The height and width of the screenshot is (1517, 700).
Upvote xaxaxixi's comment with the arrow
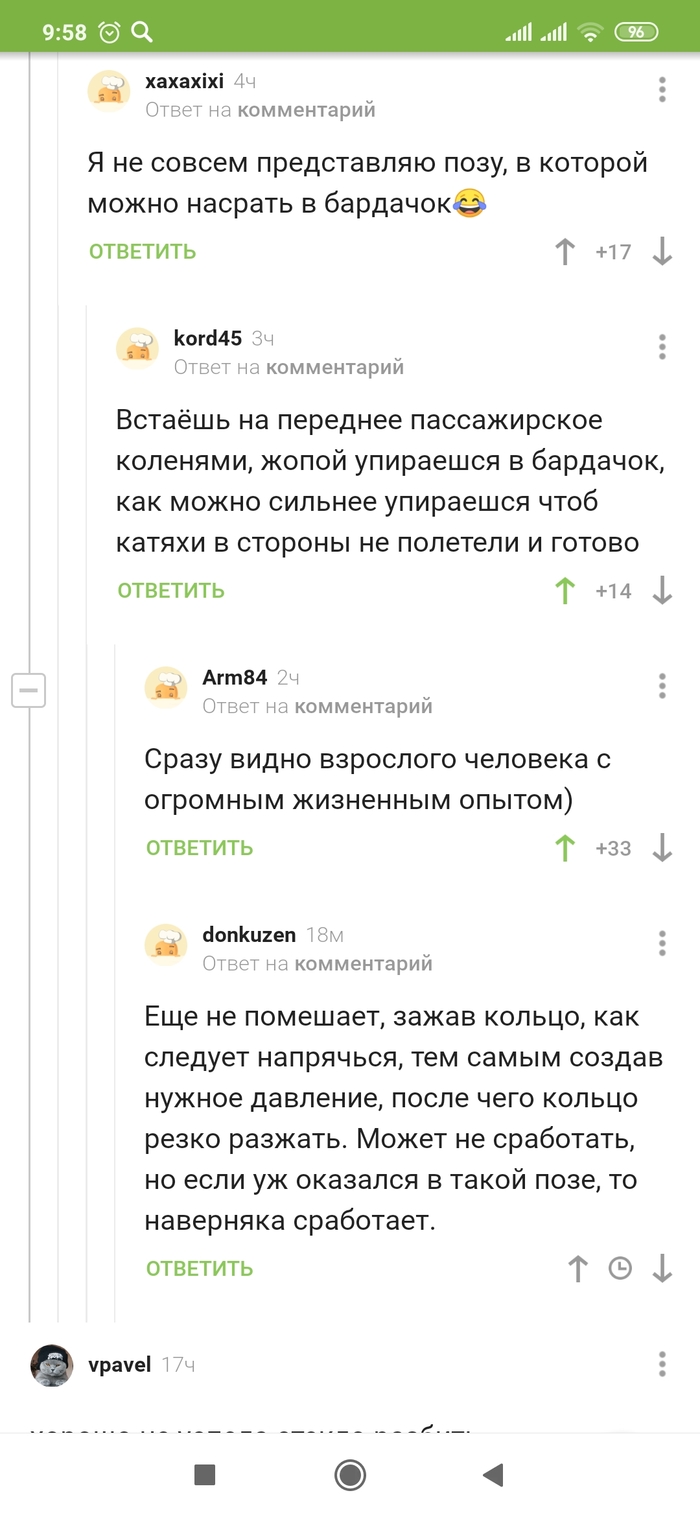point(565,252)
